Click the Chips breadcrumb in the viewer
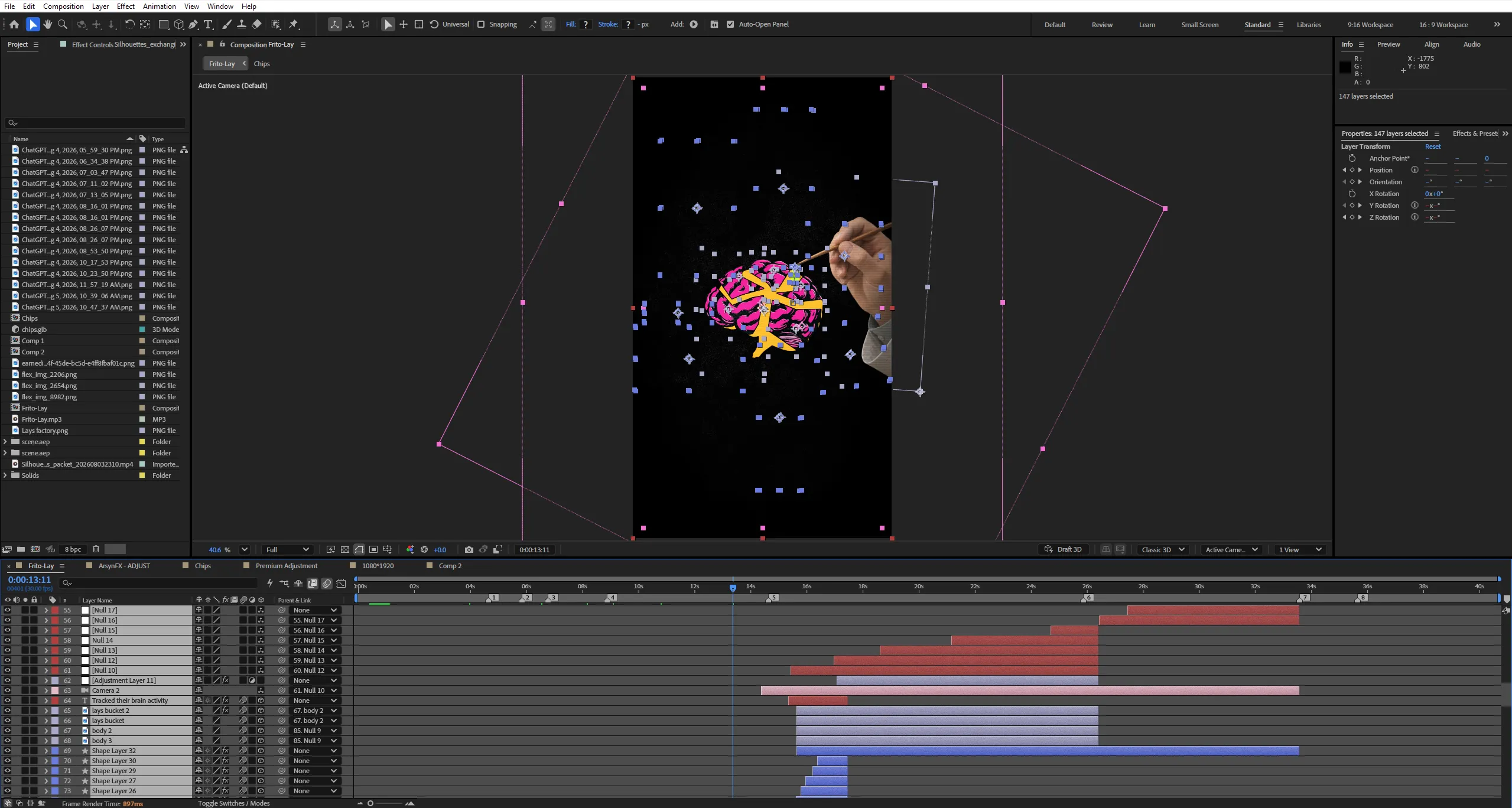 [x=262, y=64]
